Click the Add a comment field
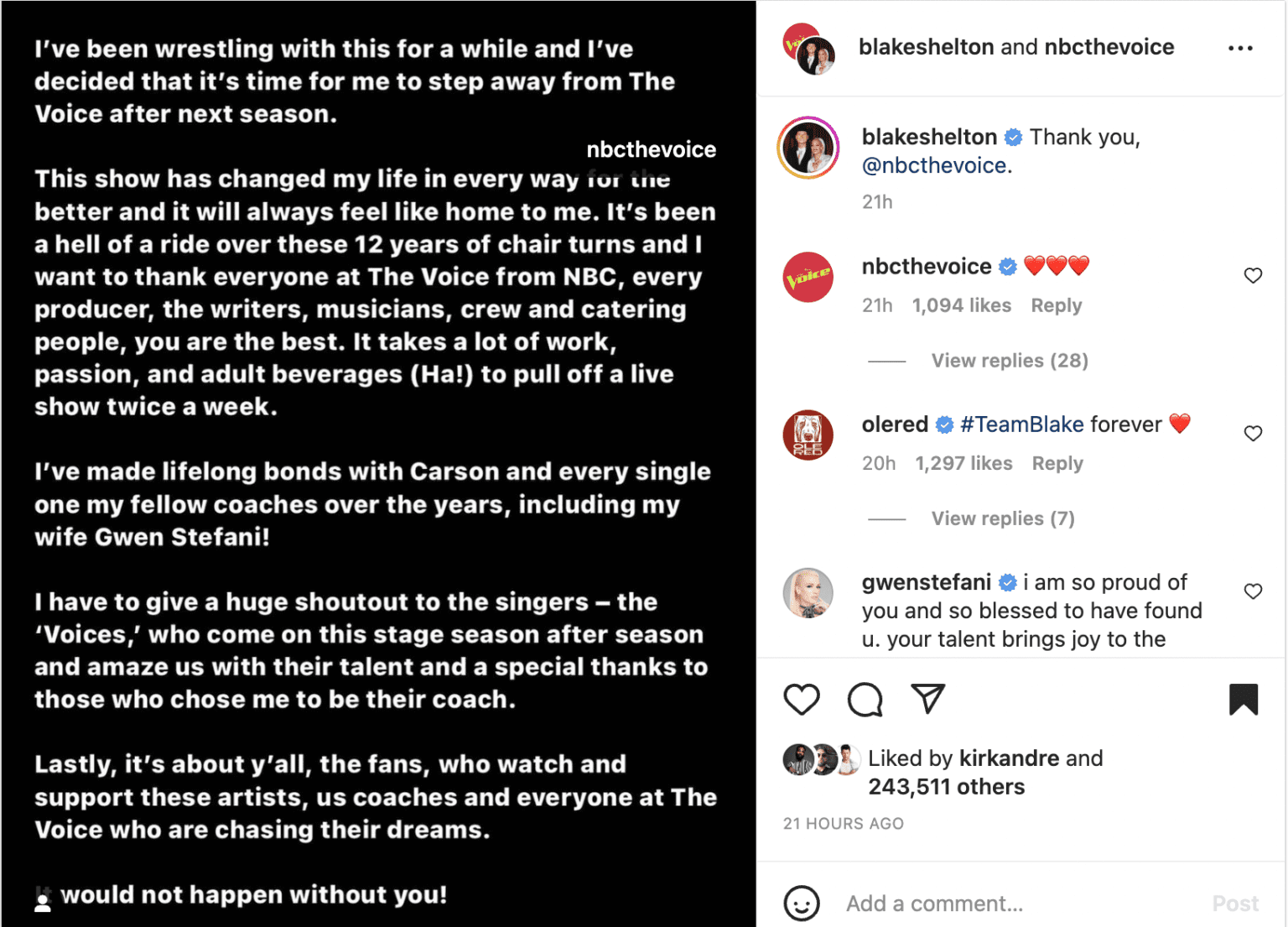The height and width of the screenshot is (927, 1288). [x=1020, y=904]
